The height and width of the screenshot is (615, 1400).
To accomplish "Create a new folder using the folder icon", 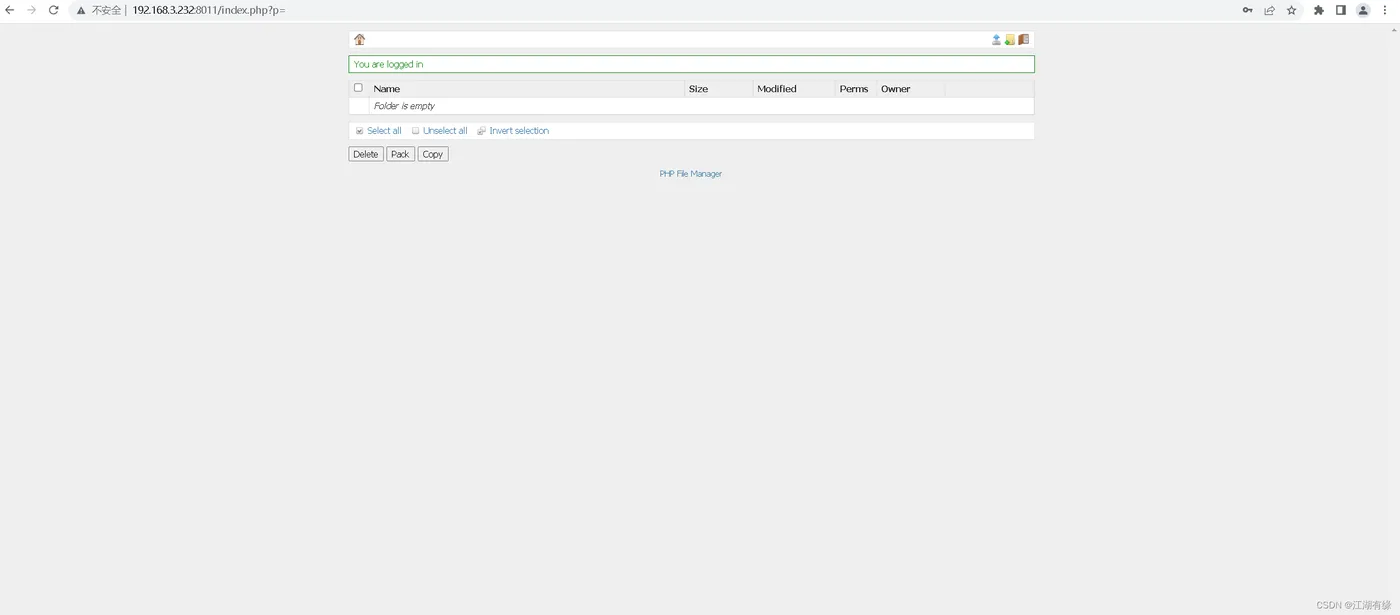I will pos(1010,40).
